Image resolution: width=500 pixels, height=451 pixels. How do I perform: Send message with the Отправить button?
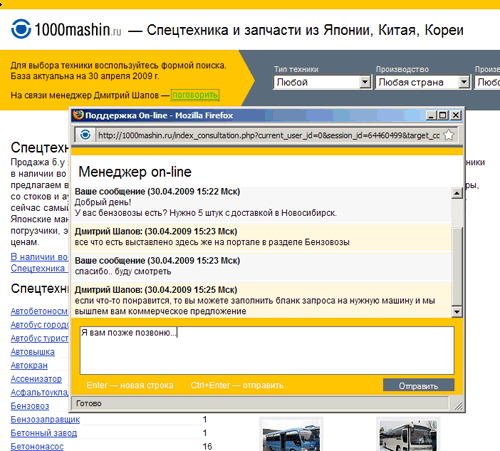418,386
